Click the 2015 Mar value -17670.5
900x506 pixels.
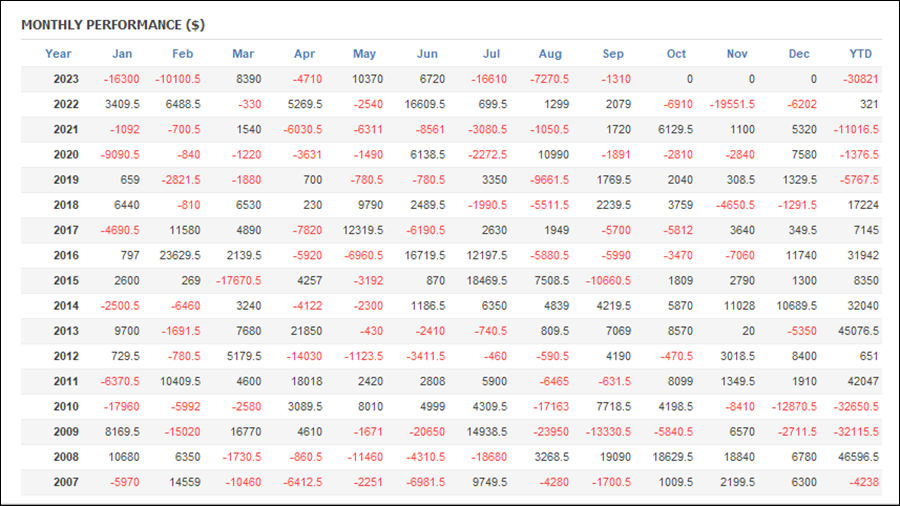pyautogui.click(x=239, y=281)
